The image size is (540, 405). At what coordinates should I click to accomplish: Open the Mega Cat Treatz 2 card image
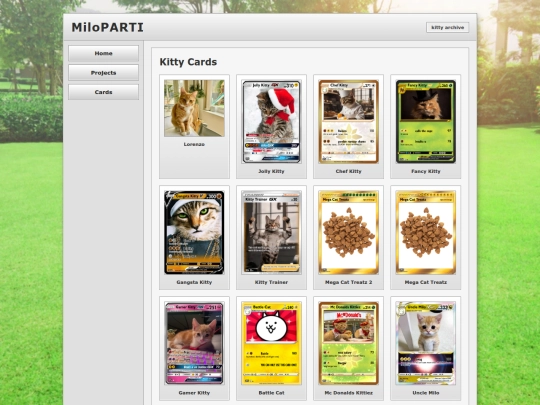(x=349, y=232)
